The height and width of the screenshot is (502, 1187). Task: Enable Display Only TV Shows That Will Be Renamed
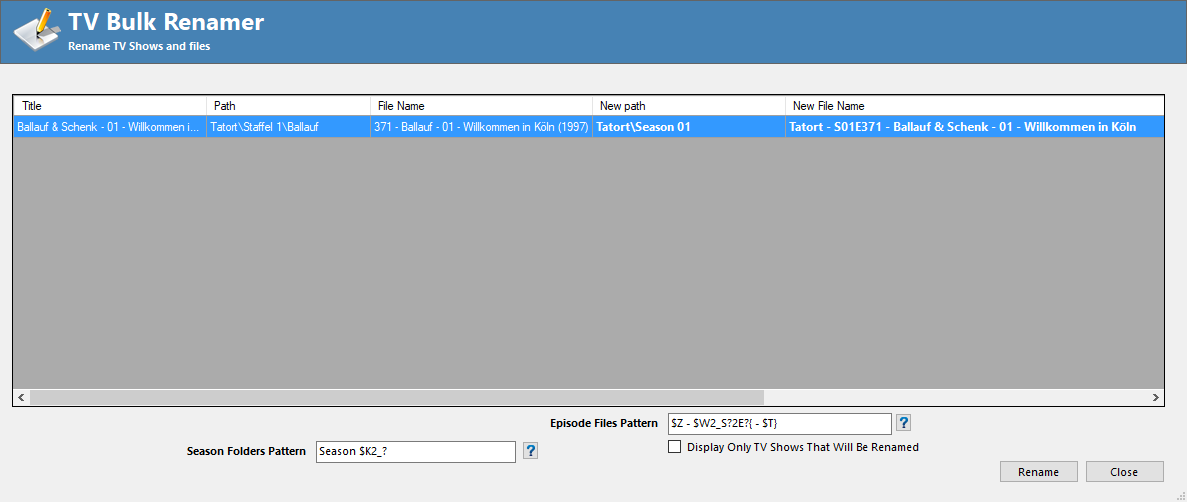675,447
